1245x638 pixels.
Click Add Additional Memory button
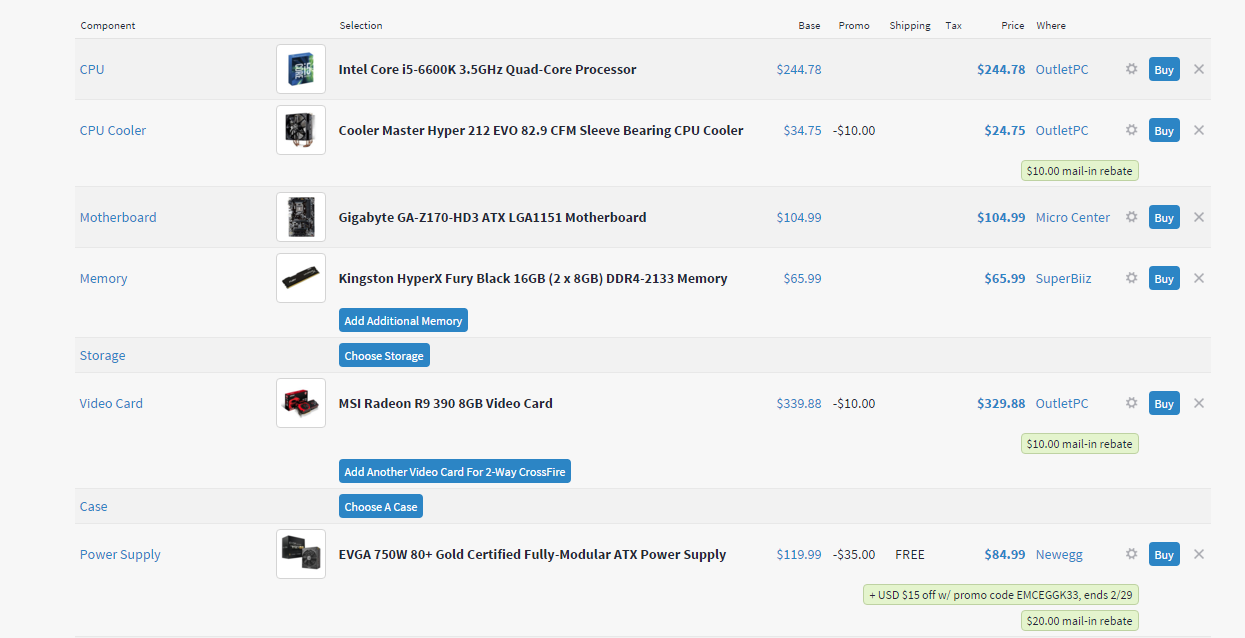tap(403, 321)
